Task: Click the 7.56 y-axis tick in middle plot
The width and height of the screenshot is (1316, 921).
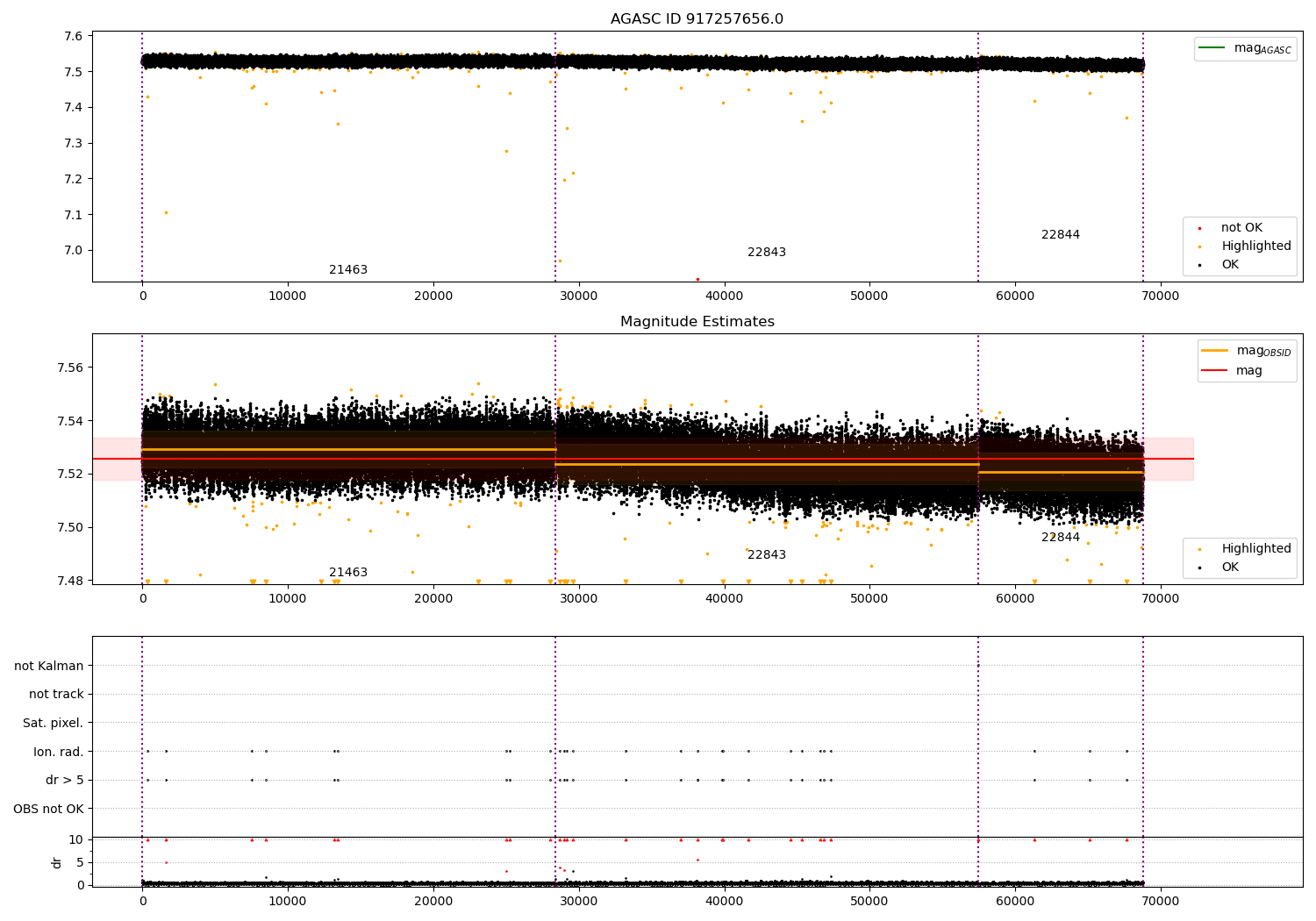Action: [70, 368]
